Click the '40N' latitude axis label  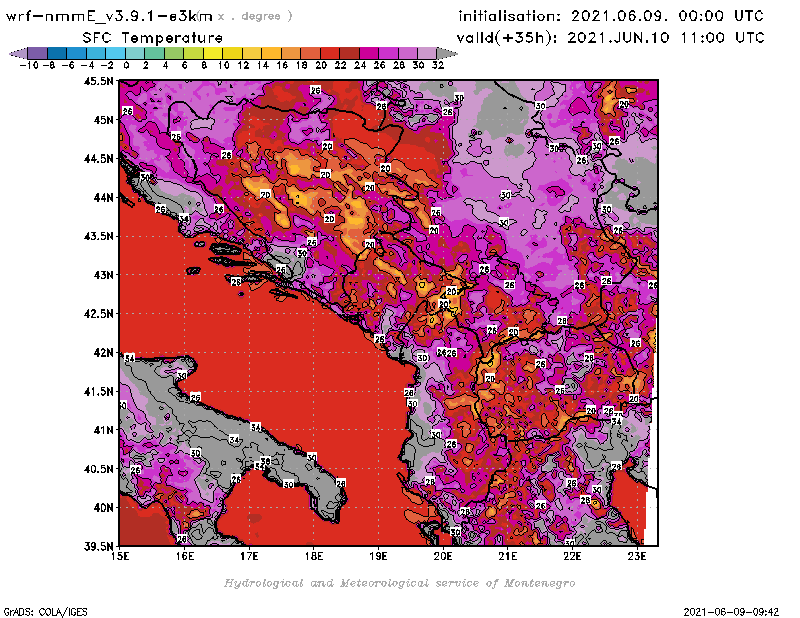[x=103, y=508]
